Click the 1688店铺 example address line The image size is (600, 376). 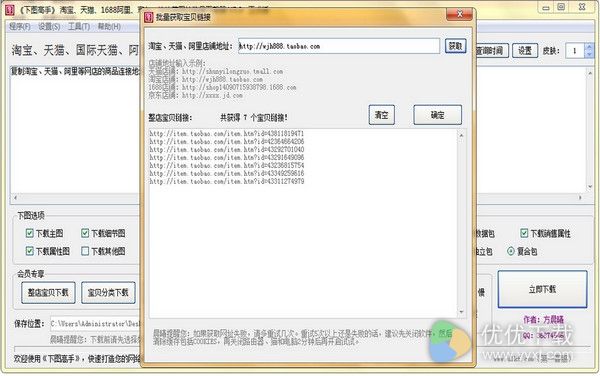[222, 88]
